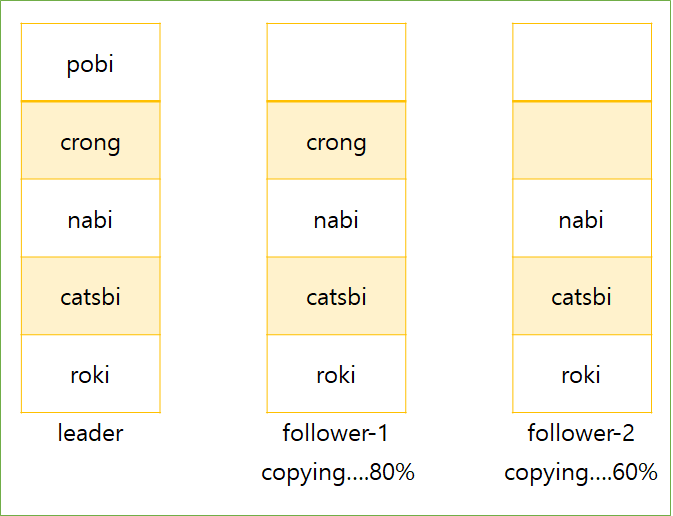Click the follower-1 label
This screenshot has height=516, width=673.
335,433
